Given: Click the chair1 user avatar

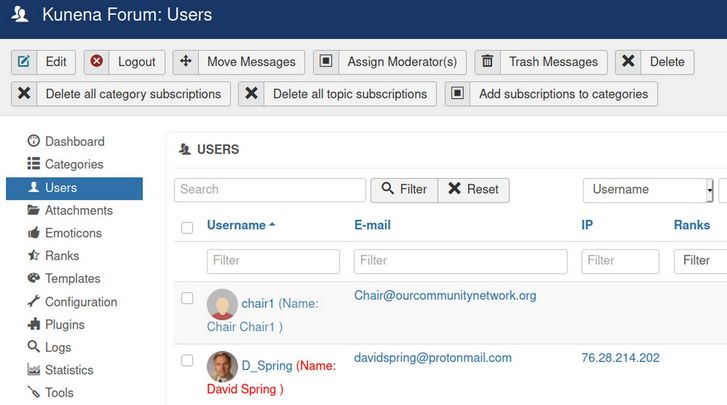Looking at the screenshot, I should click(222, 304).
